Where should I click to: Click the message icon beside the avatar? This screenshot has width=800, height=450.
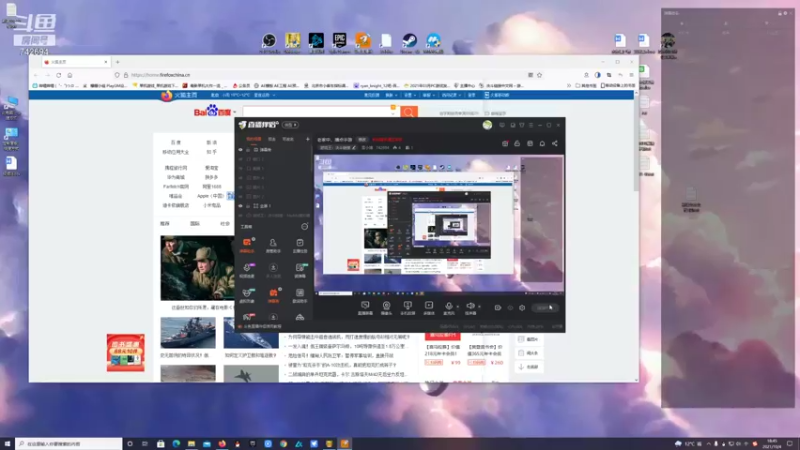tap(502, 125)
